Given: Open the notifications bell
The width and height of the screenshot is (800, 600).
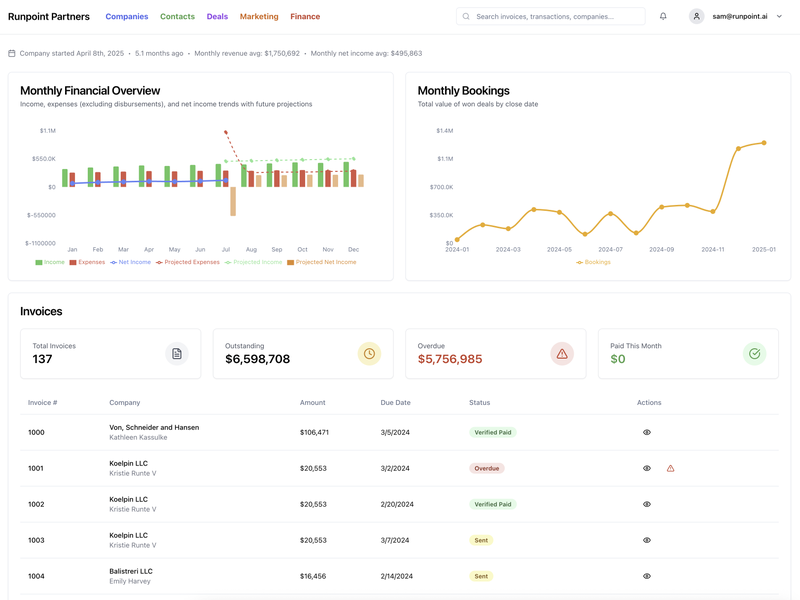Looking at the screenshot, I should pos(661,16).
